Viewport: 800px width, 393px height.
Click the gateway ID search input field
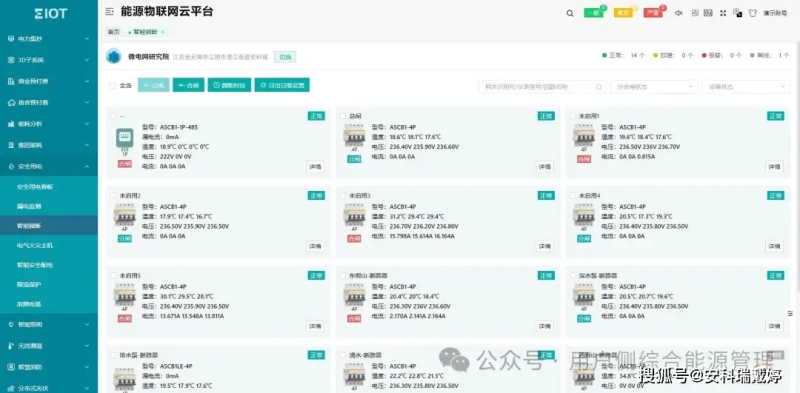tap(542, 87)
